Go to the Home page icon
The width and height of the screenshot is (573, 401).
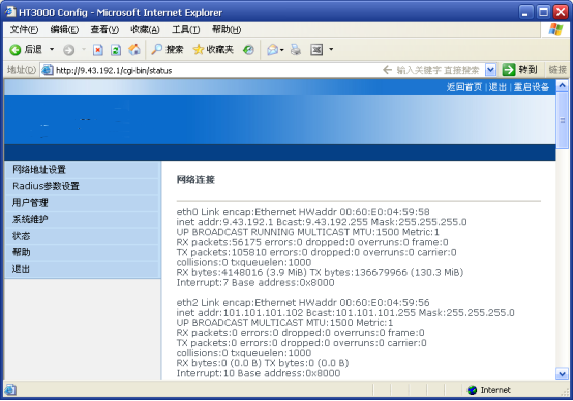134,49
